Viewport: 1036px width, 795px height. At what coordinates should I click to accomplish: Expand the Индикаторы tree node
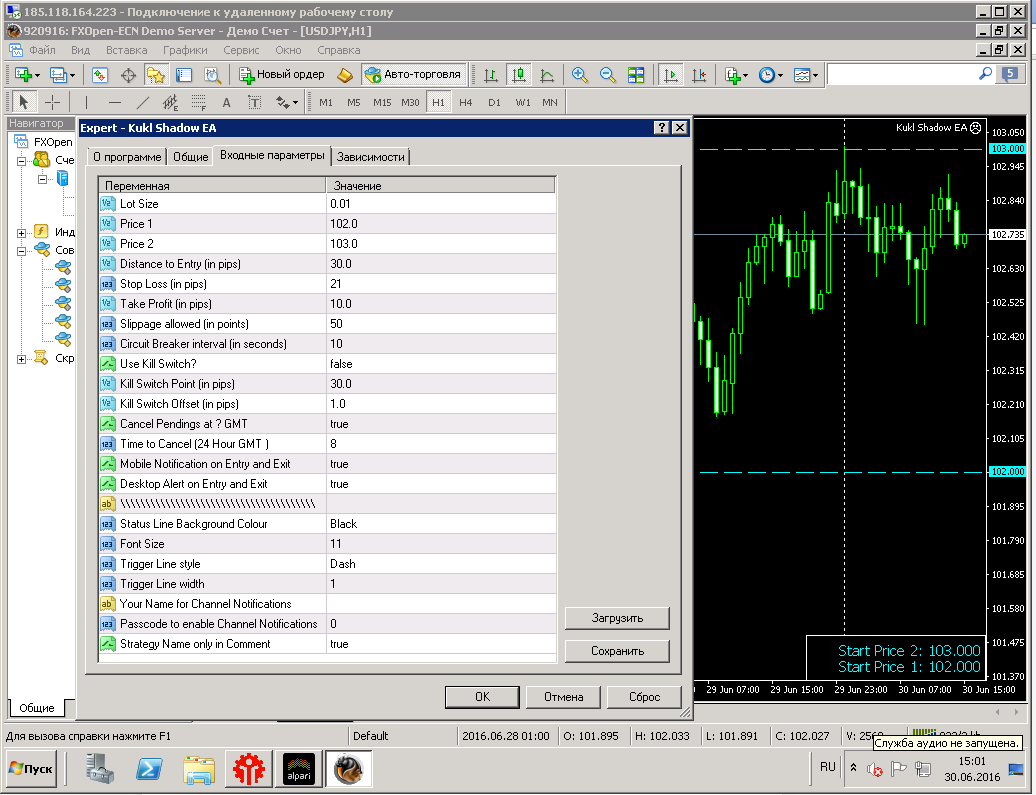[x=21, y=233]
